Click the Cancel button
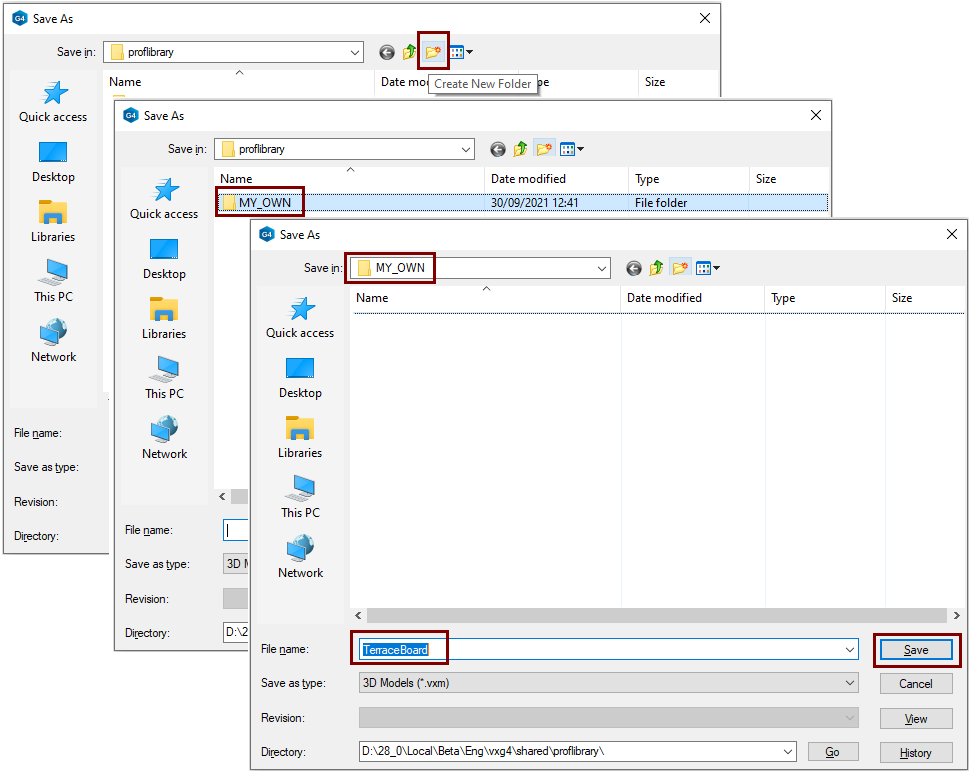This screenshot has height=772, width=970. pos(916,684)
